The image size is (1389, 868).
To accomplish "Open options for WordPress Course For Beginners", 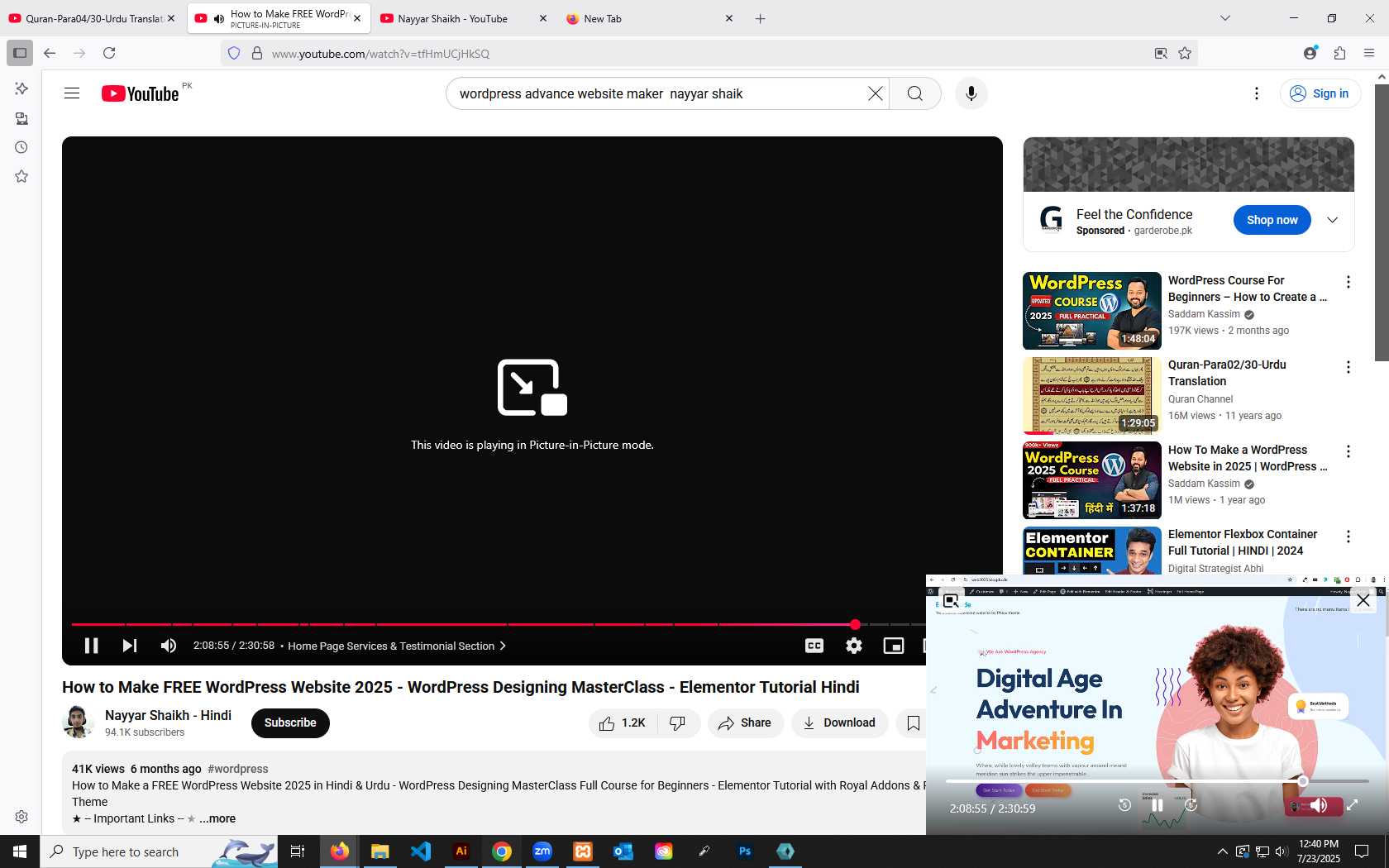I will tap(1348, 282).
